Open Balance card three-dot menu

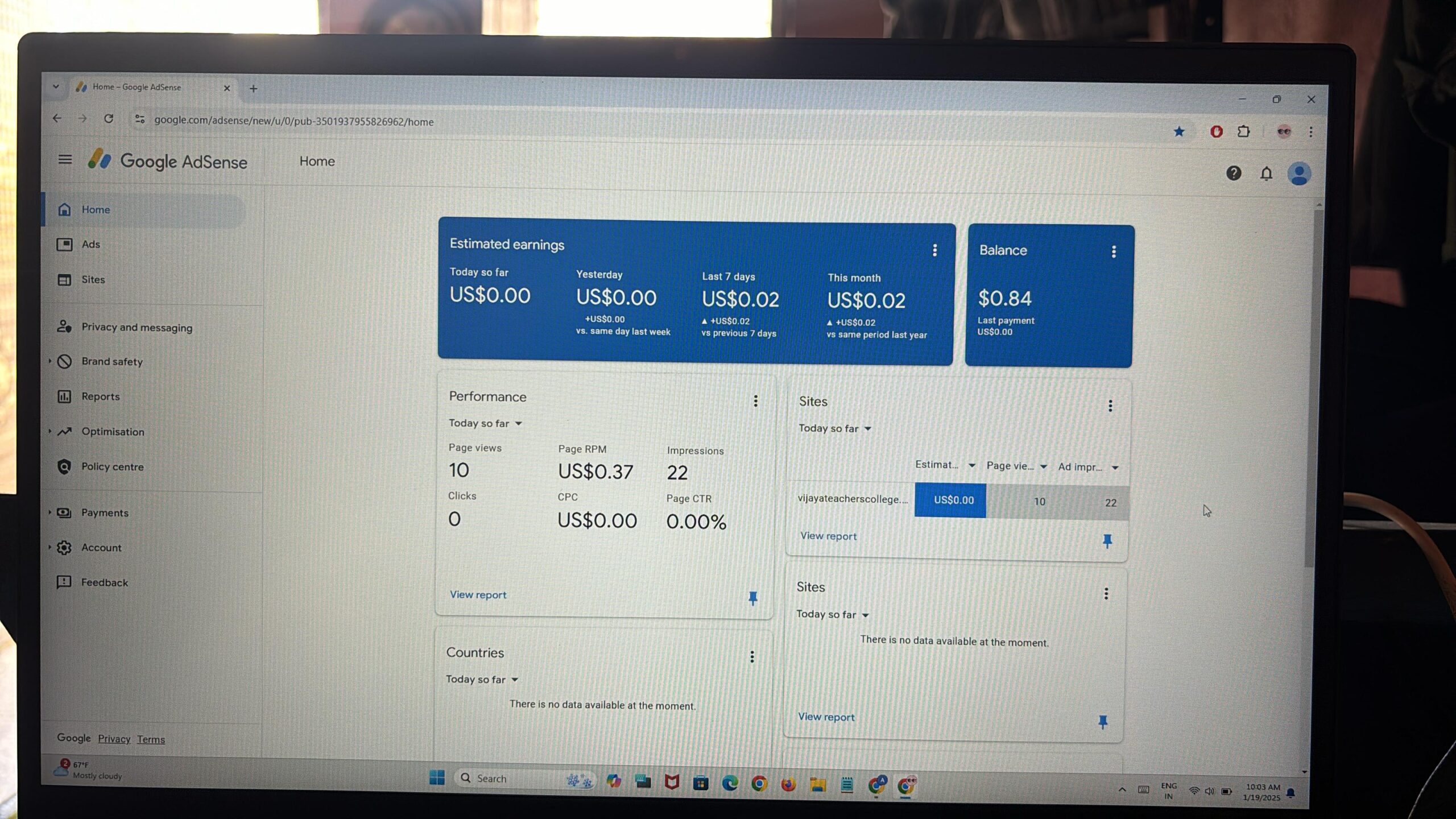[1114, 252]
